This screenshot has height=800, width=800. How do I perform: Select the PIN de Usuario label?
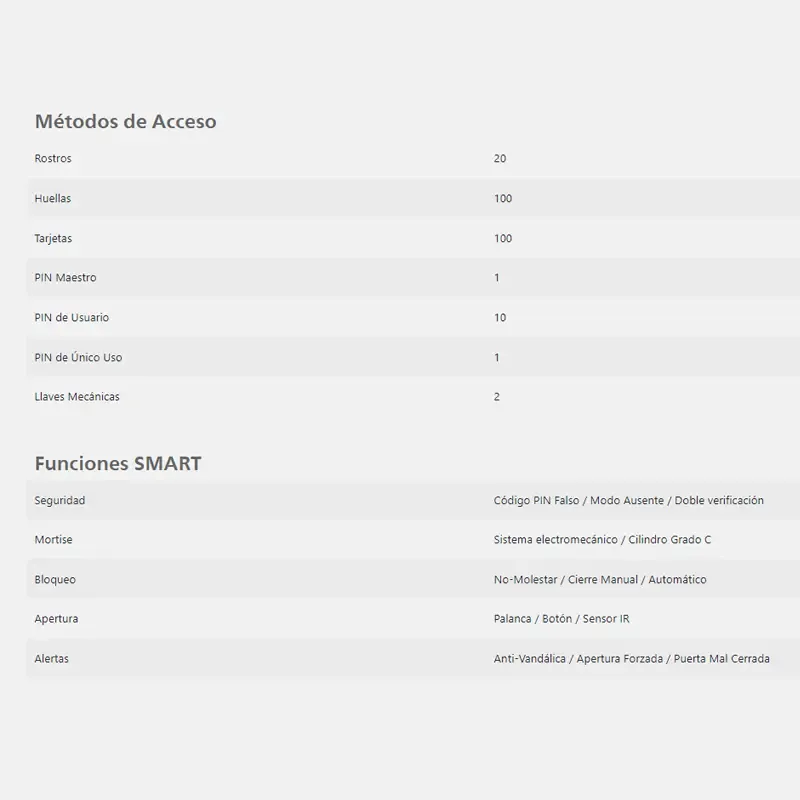click(71, 317)
